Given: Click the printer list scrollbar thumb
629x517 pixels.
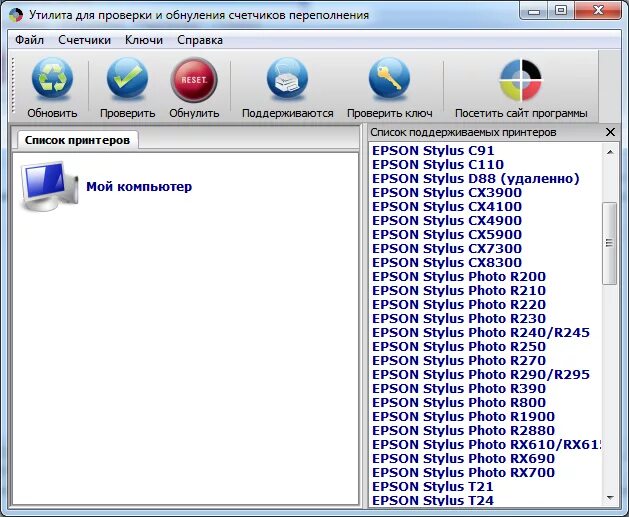Looking at the screenshot, I should 610,243.
